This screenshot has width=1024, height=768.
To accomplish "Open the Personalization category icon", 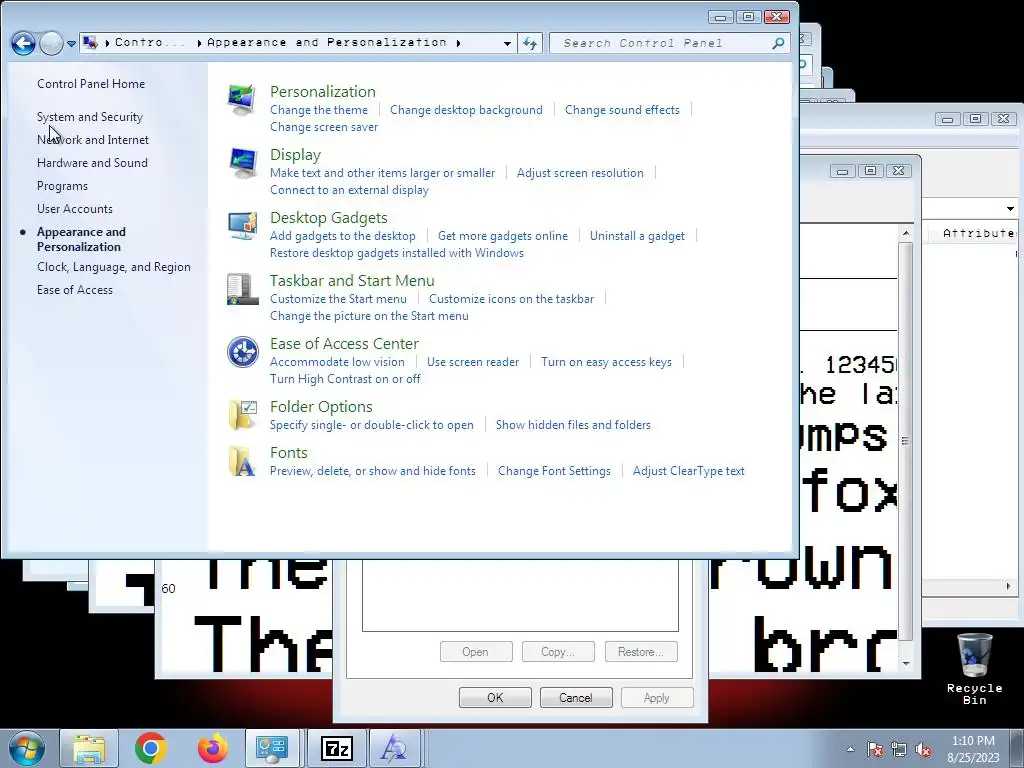I will (x=242, y=101).
